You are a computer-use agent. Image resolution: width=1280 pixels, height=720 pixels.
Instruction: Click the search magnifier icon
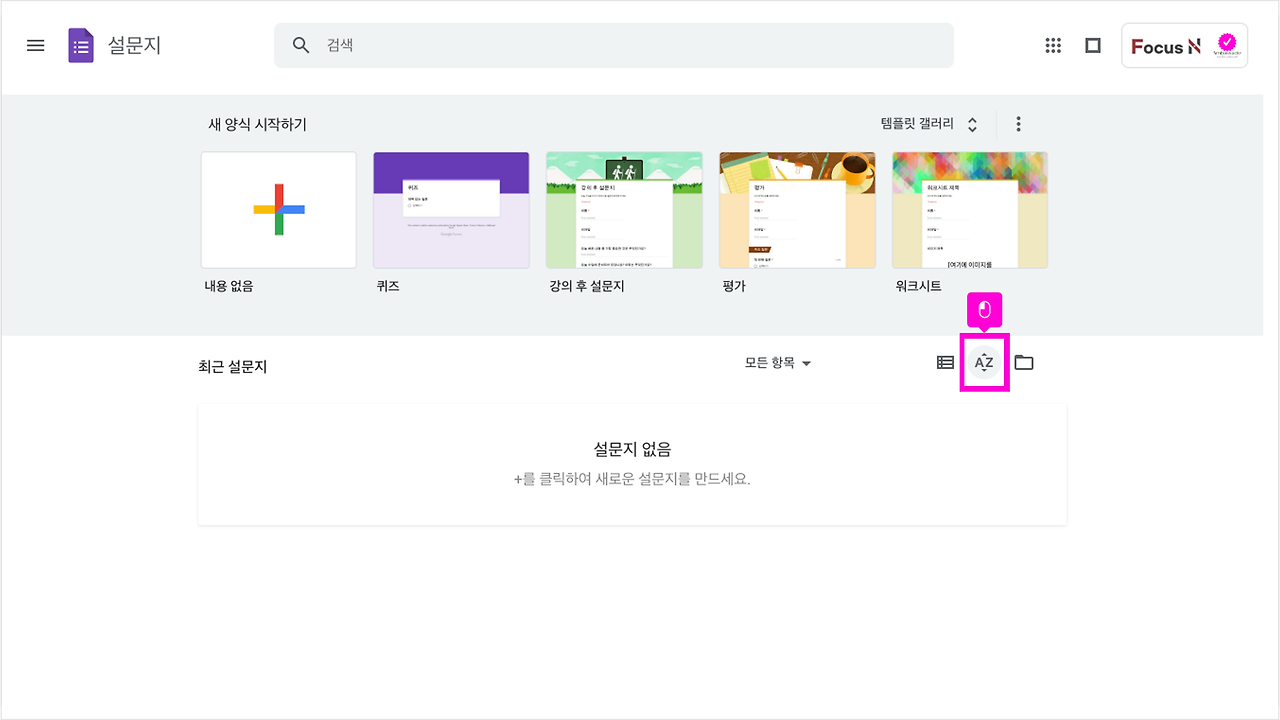click(300, 45)
